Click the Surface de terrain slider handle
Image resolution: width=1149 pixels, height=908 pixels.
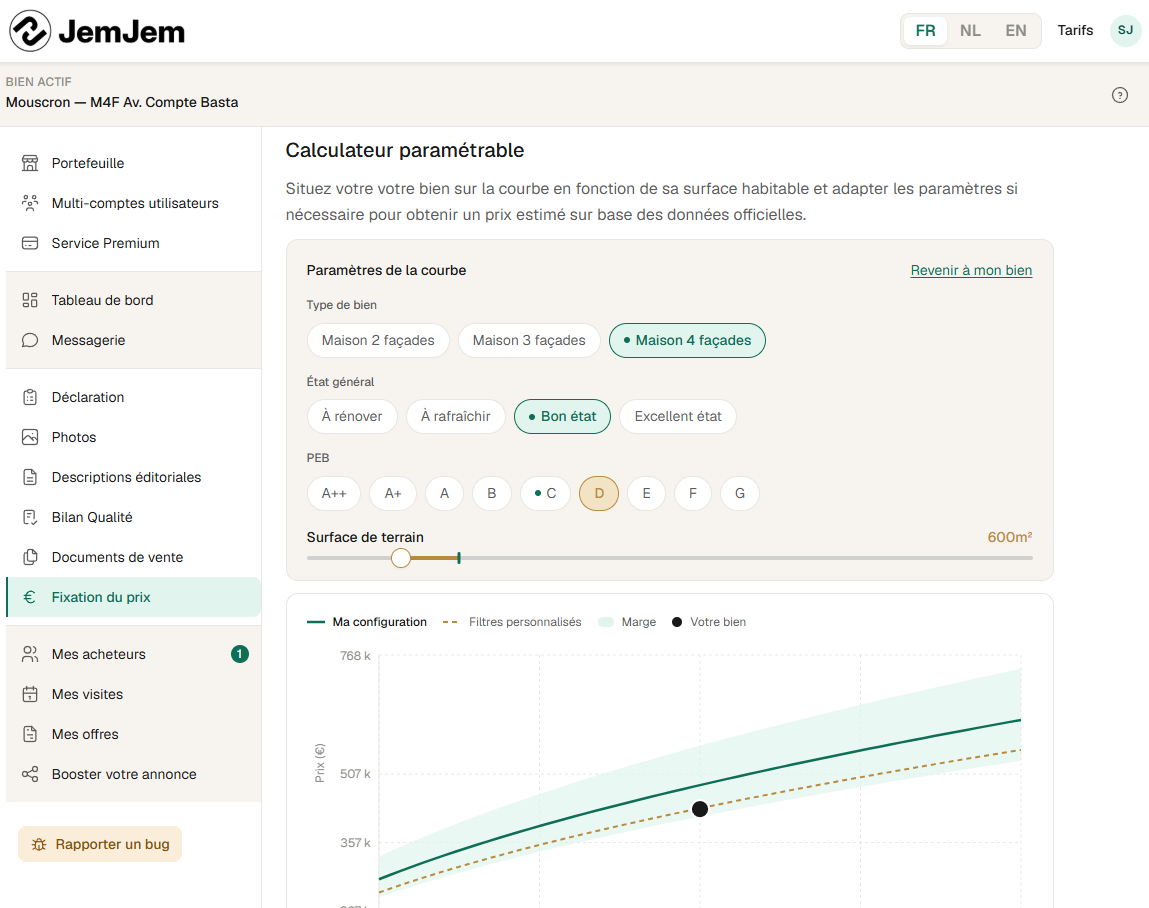tap(401, 558)
